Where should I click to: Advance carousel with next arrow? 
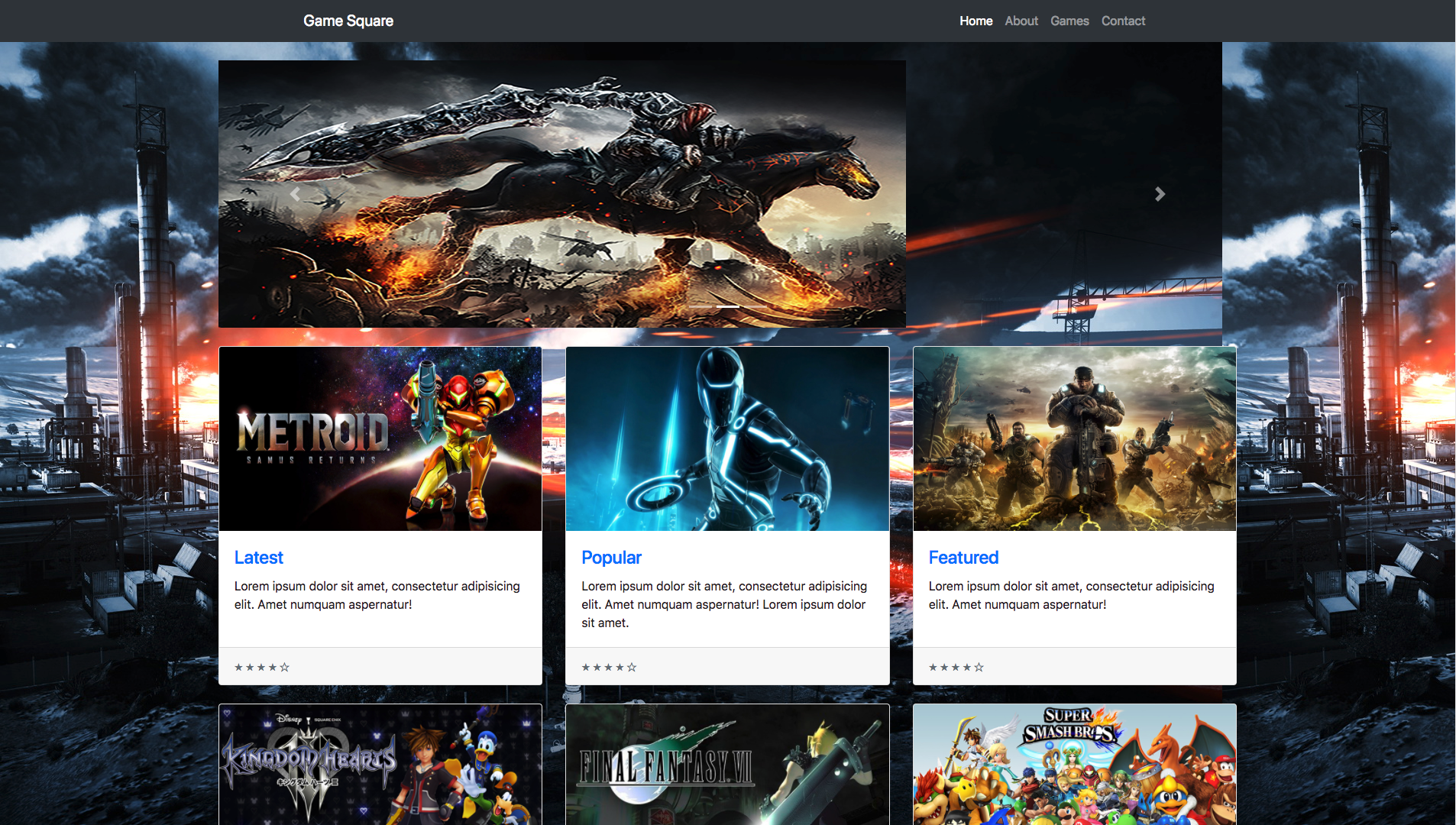coord(1160,194)
